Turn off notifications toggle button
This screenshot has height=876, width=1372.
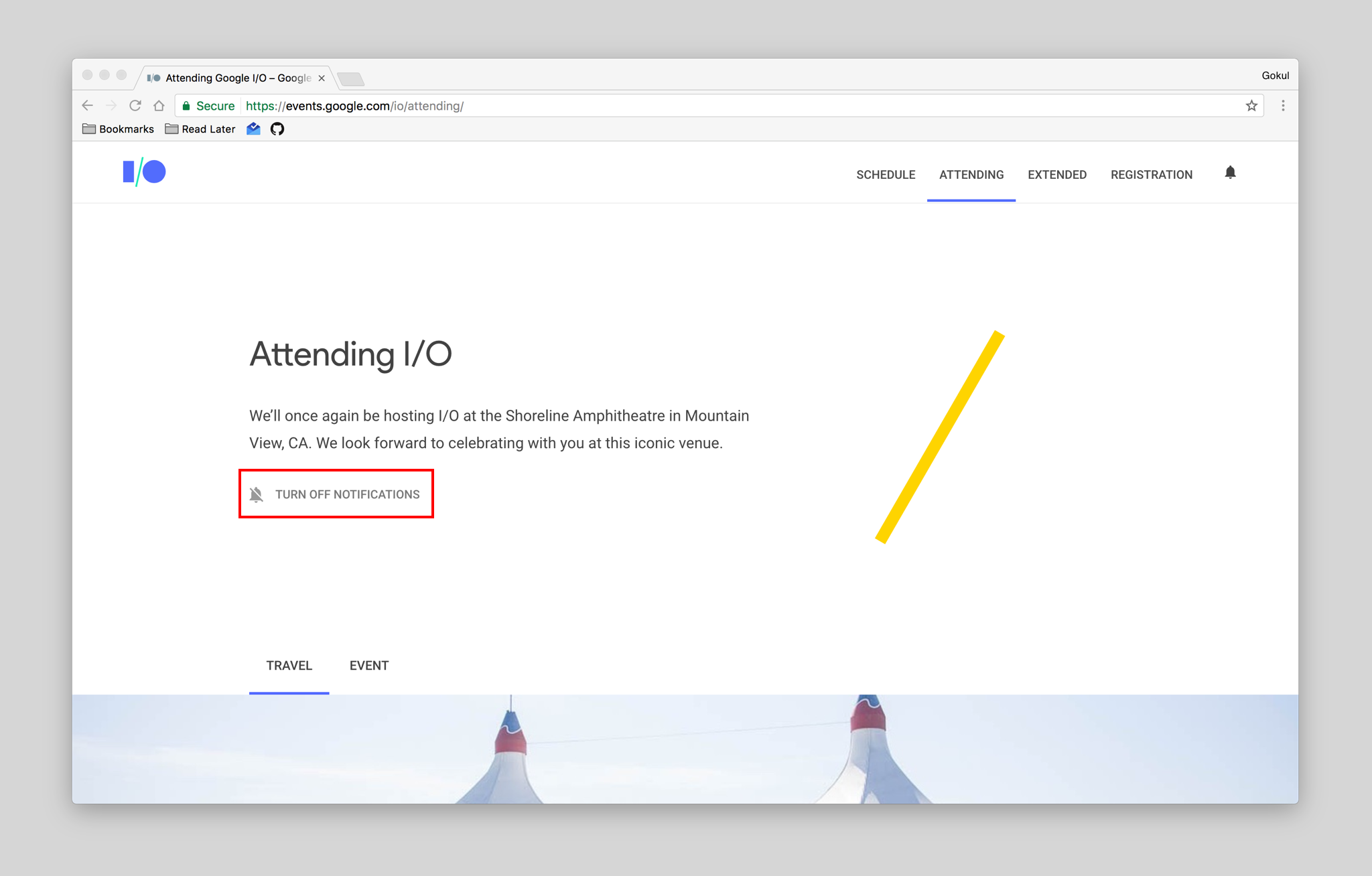coord(336,494)
